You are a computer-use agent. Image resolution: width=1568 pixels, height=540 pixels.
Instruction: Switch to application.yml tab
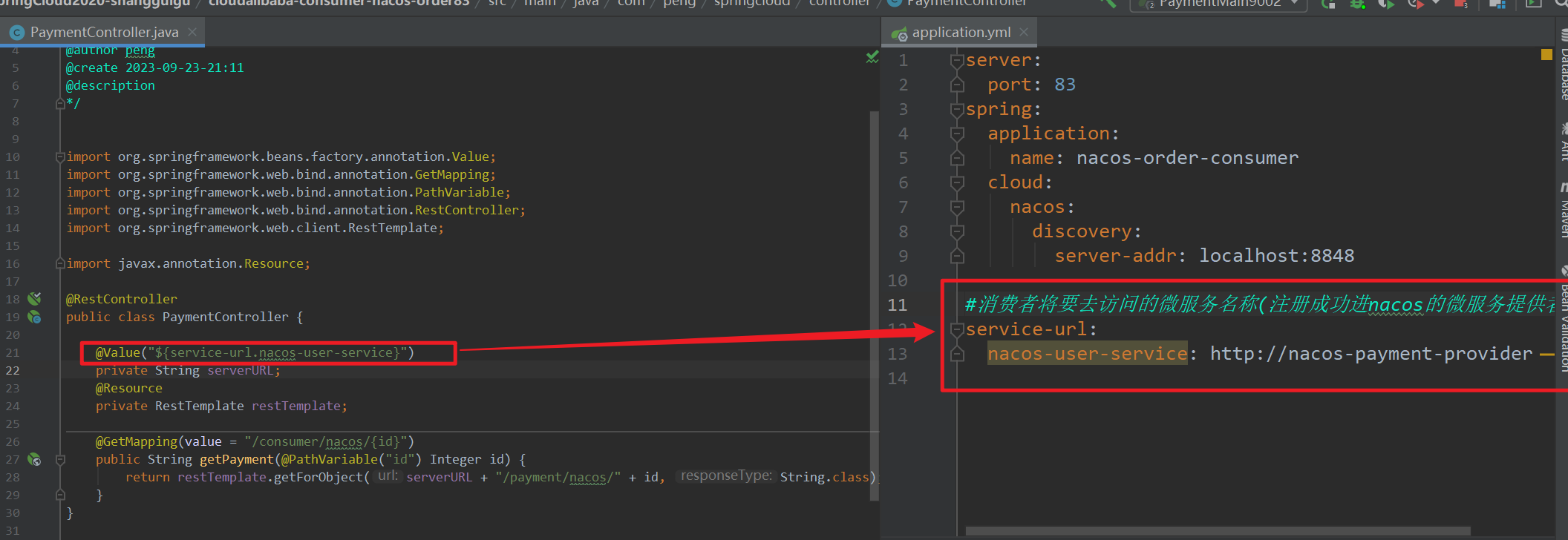coord(961,33)
